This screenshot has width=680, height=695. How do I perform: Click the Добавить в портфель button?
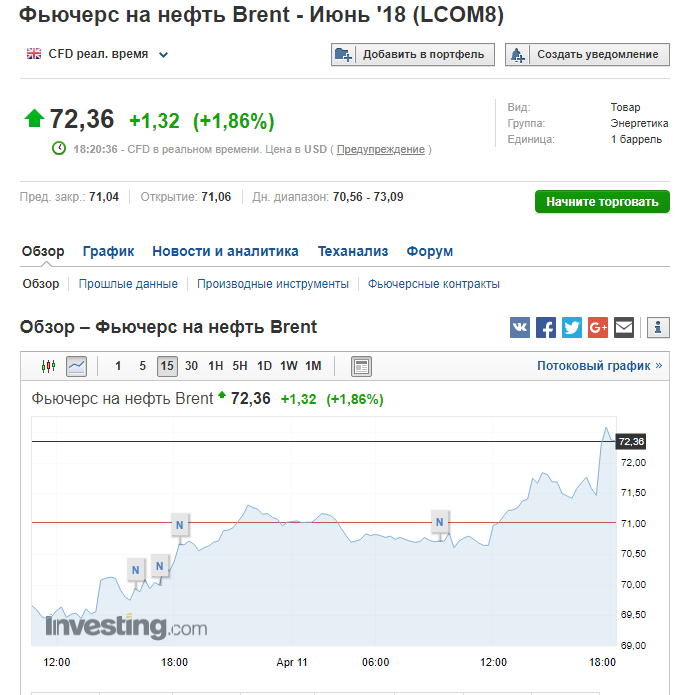[413, 55]
